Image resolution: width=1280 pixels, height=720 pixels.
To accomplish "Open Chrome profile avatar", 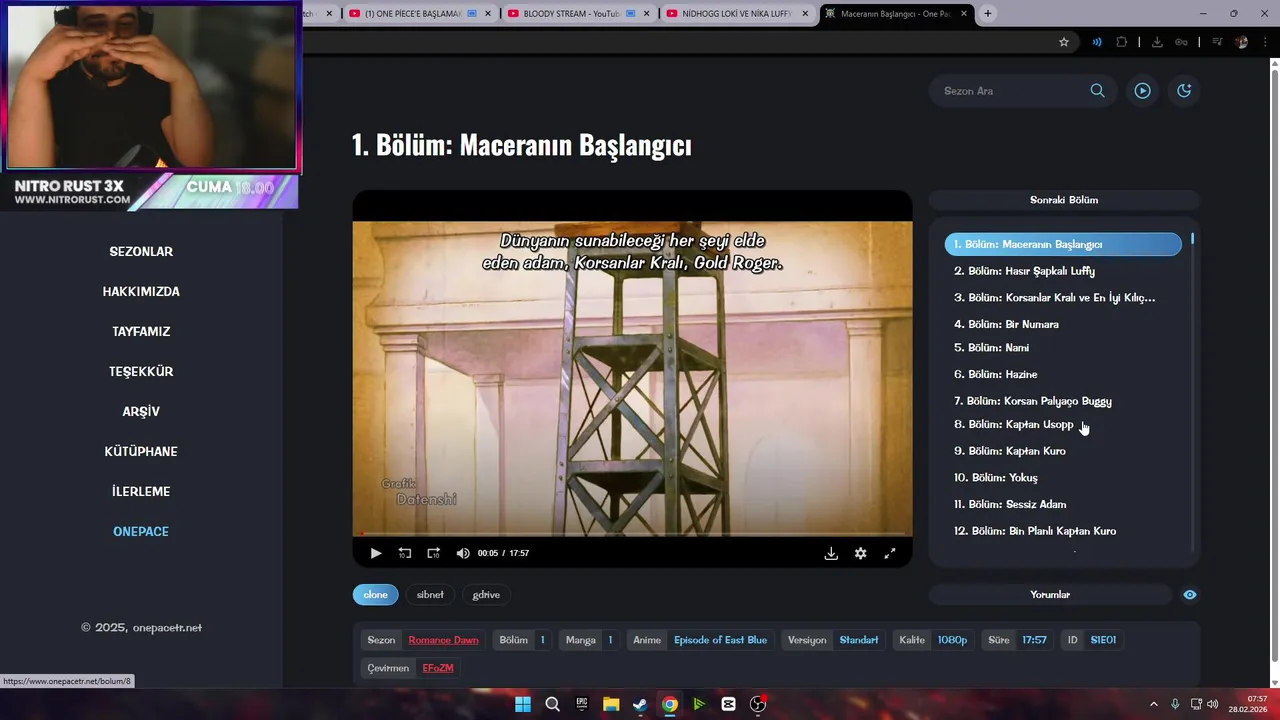I will click(1242, 42).
